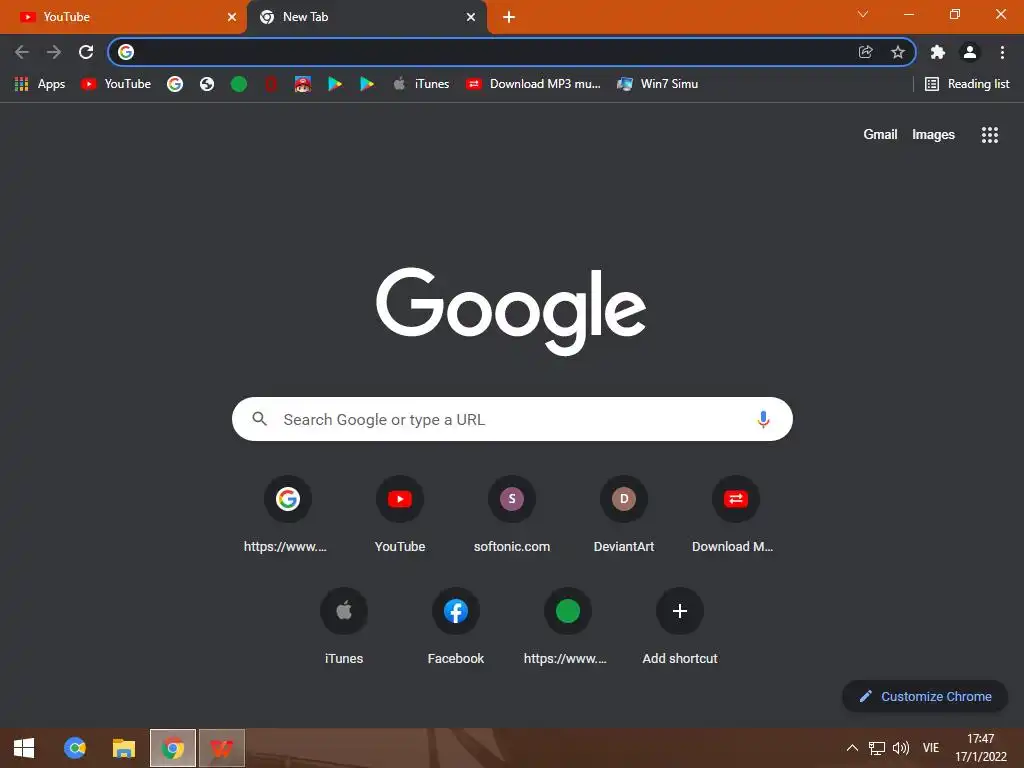Viewport: 1024px width, 768px height.
Task: Open the Mario bookmark icon
Action: pos(302,84)
